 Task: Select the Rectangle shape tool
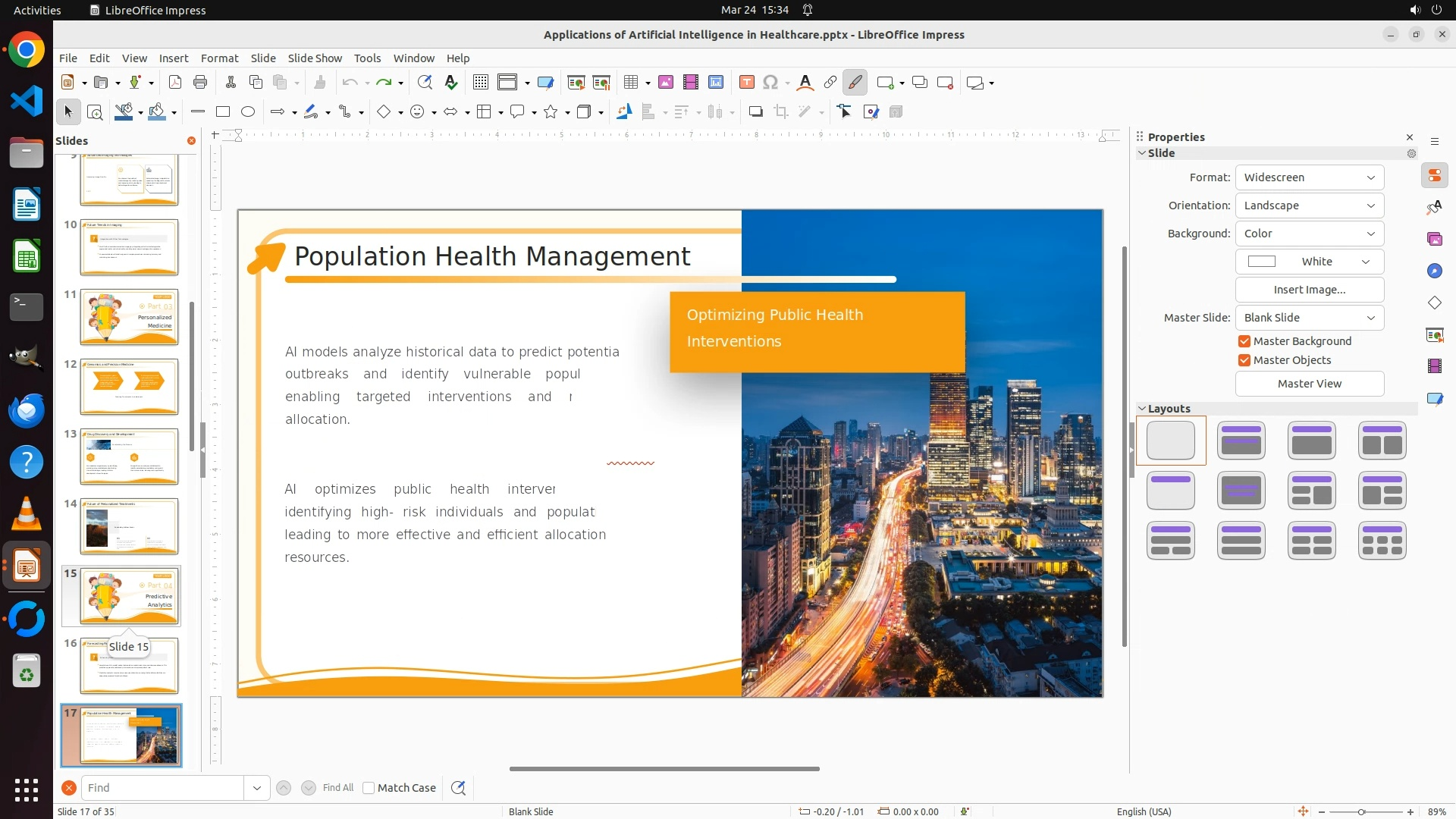point(223,111)
